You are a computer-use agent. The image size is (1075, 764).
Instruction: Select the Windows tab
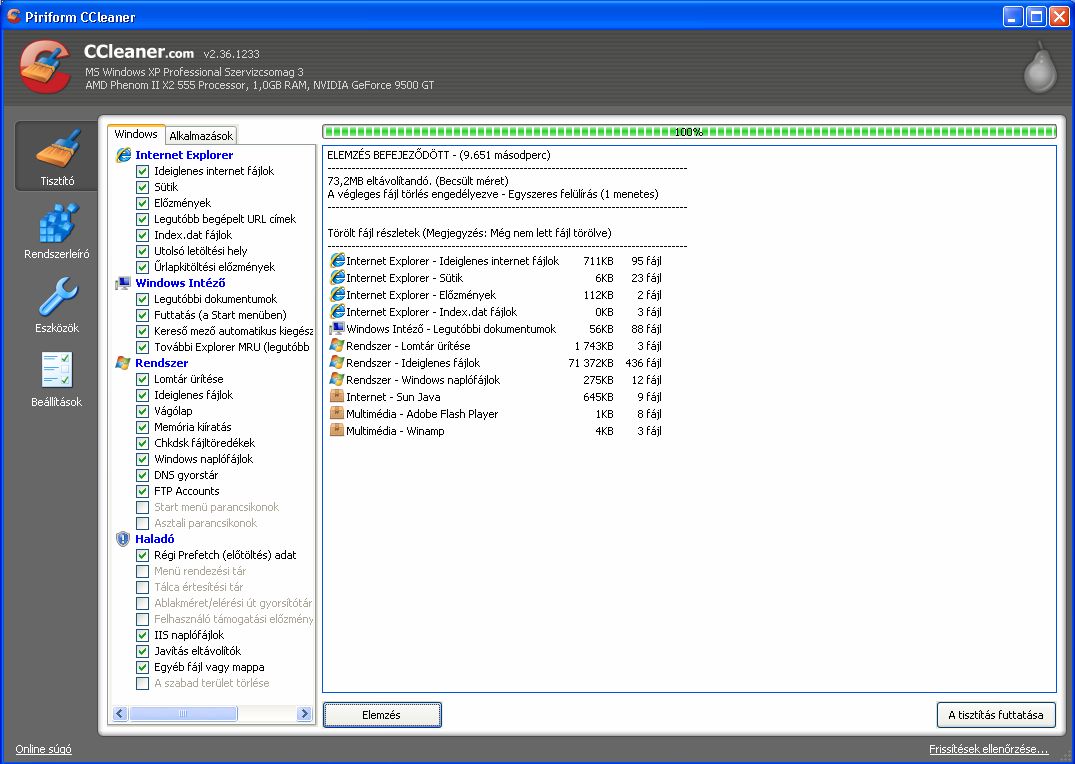tap(136, 132)
